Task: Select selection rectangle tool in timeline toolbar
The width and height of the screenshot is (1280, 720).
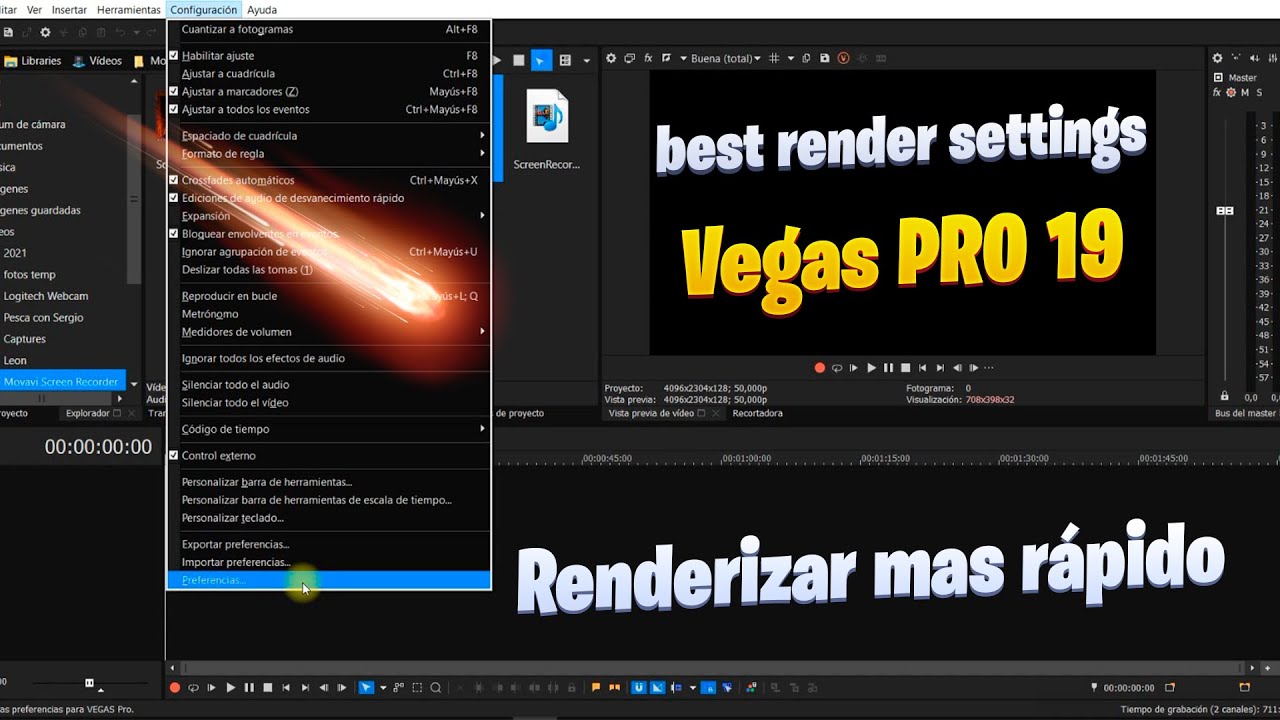Action: tap(417, 688)
